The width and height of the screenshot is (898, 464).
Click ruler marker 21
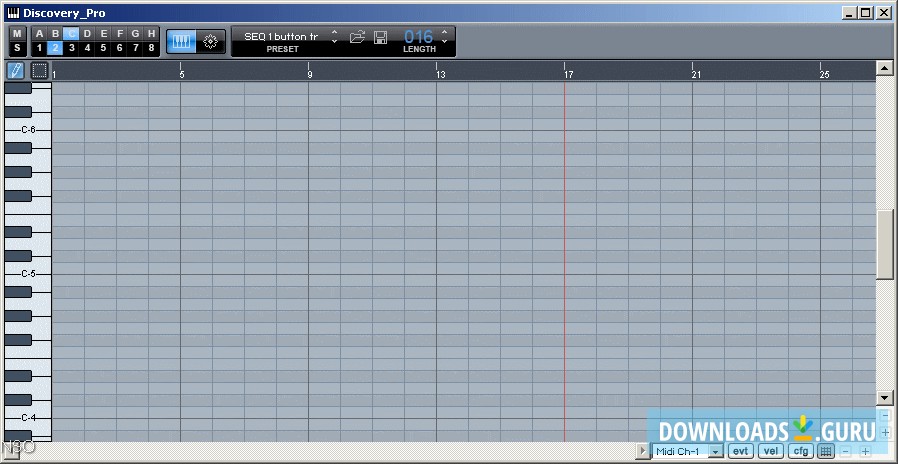point(696,74)
